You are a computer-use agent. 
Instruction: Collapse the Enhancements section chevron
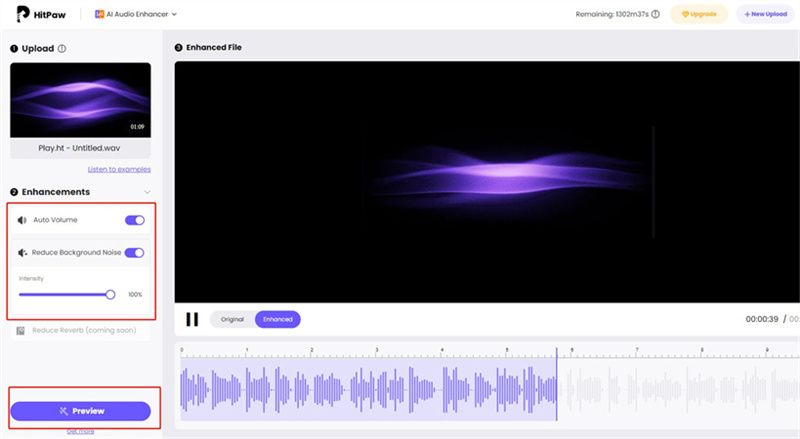point(147,192)
